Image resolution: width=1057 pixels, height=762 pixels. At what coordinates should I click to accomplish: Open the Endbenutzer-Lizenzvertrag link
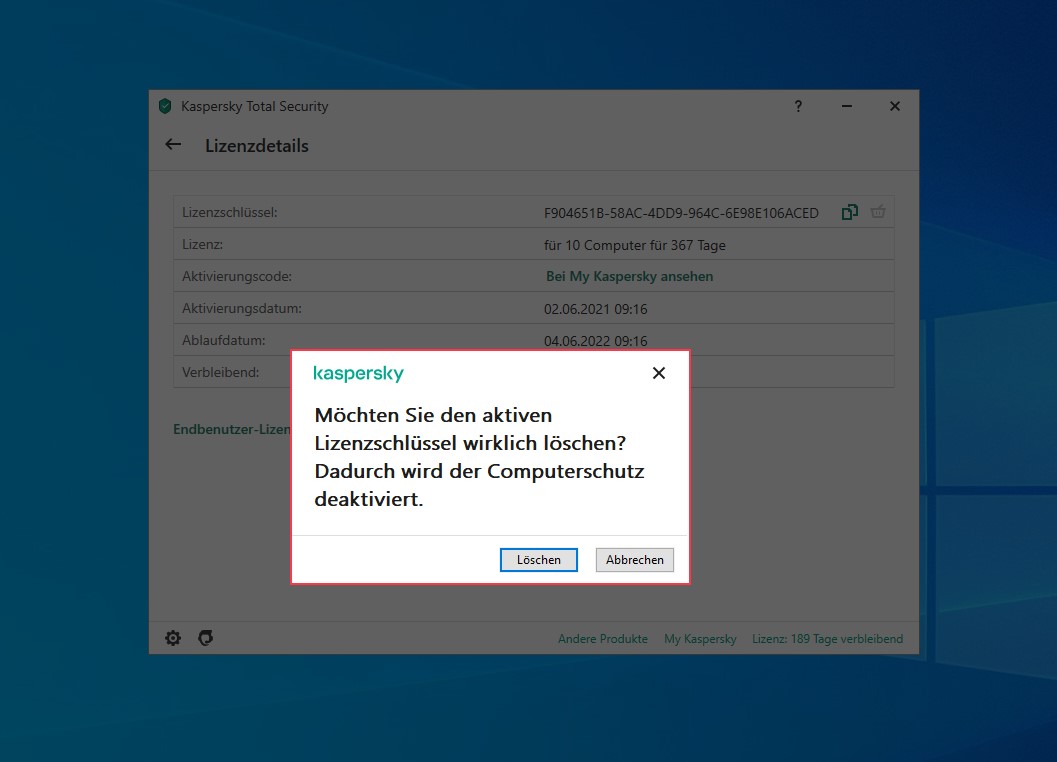click(232, 429)
